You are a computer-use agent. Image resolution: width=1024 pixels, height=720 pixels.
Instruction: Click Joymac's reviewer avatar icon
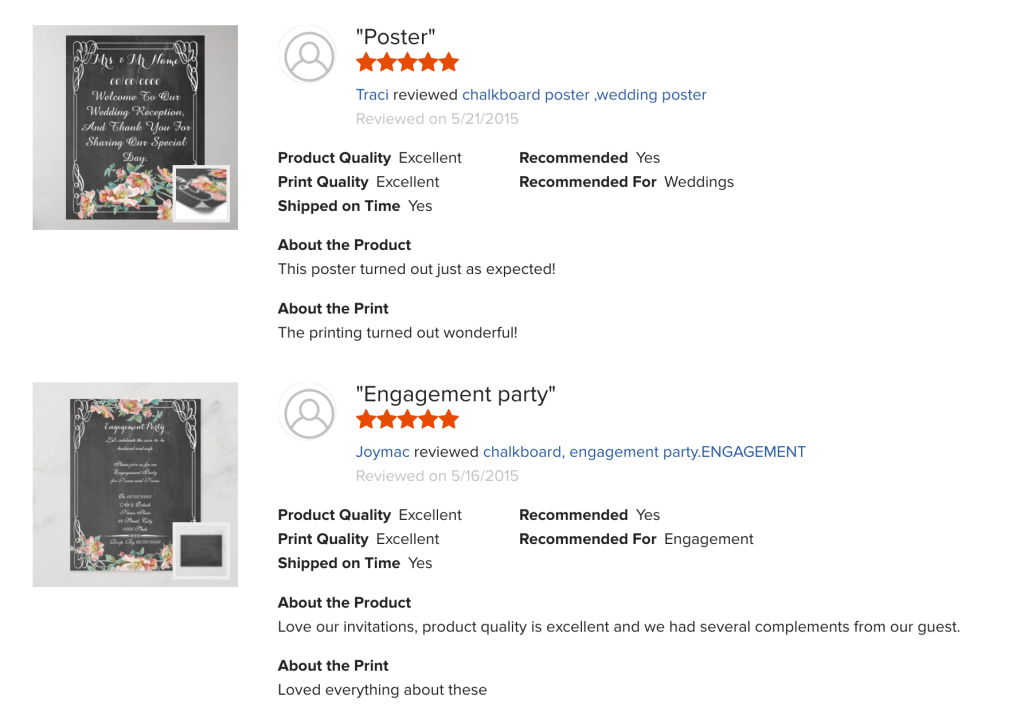(310, 413)
